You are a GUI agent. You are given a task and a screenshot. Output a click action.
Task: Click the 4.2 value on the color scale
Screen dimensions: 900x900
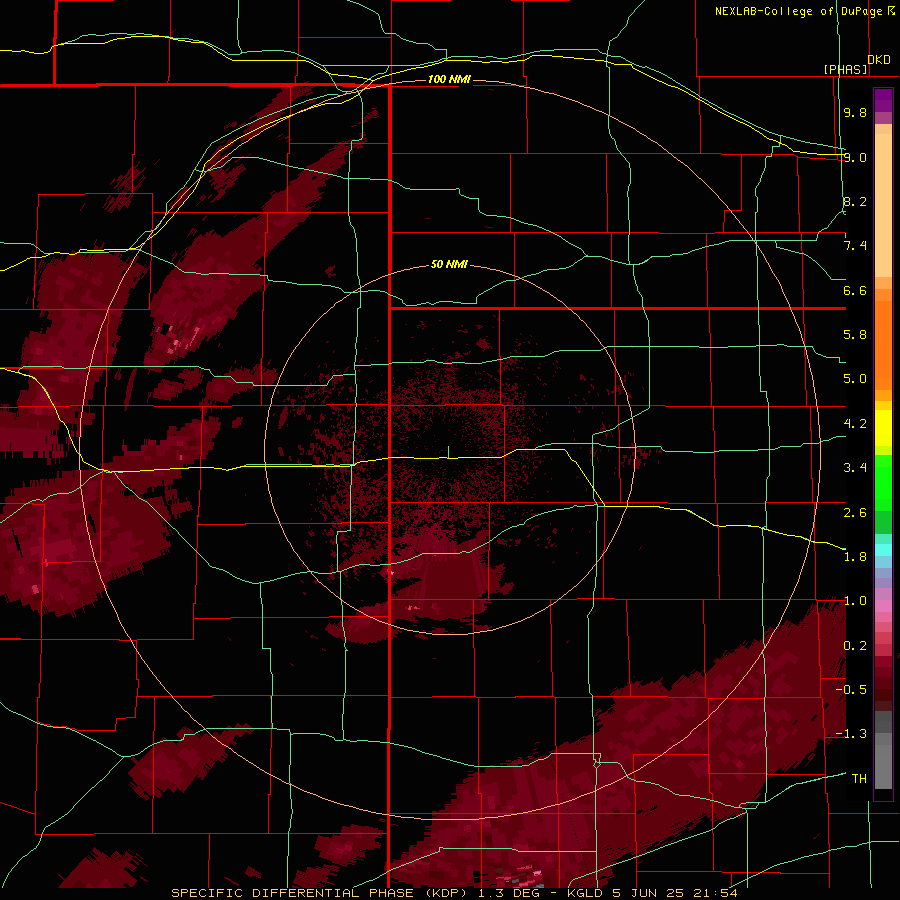pyautogui.click(x=855, y=424)
